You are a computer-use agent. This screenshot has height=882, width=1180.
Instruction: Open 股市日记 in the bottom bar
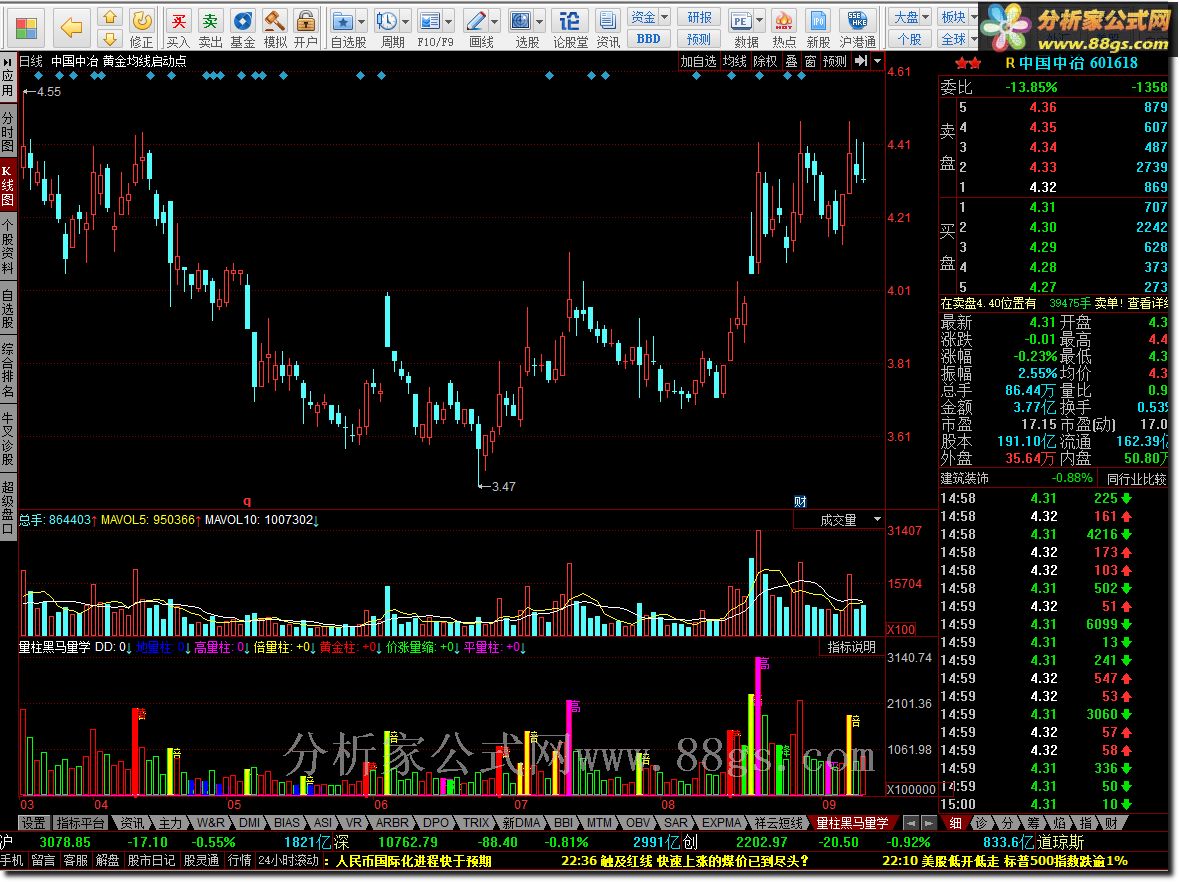(x=151, y=860)
